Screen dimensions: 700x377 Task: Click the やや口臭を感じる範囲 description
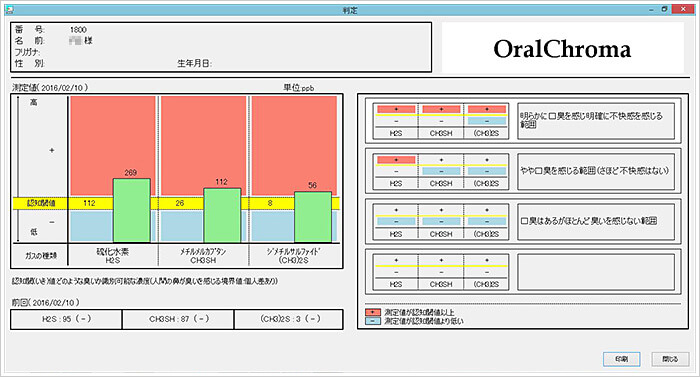pos(596,171)
